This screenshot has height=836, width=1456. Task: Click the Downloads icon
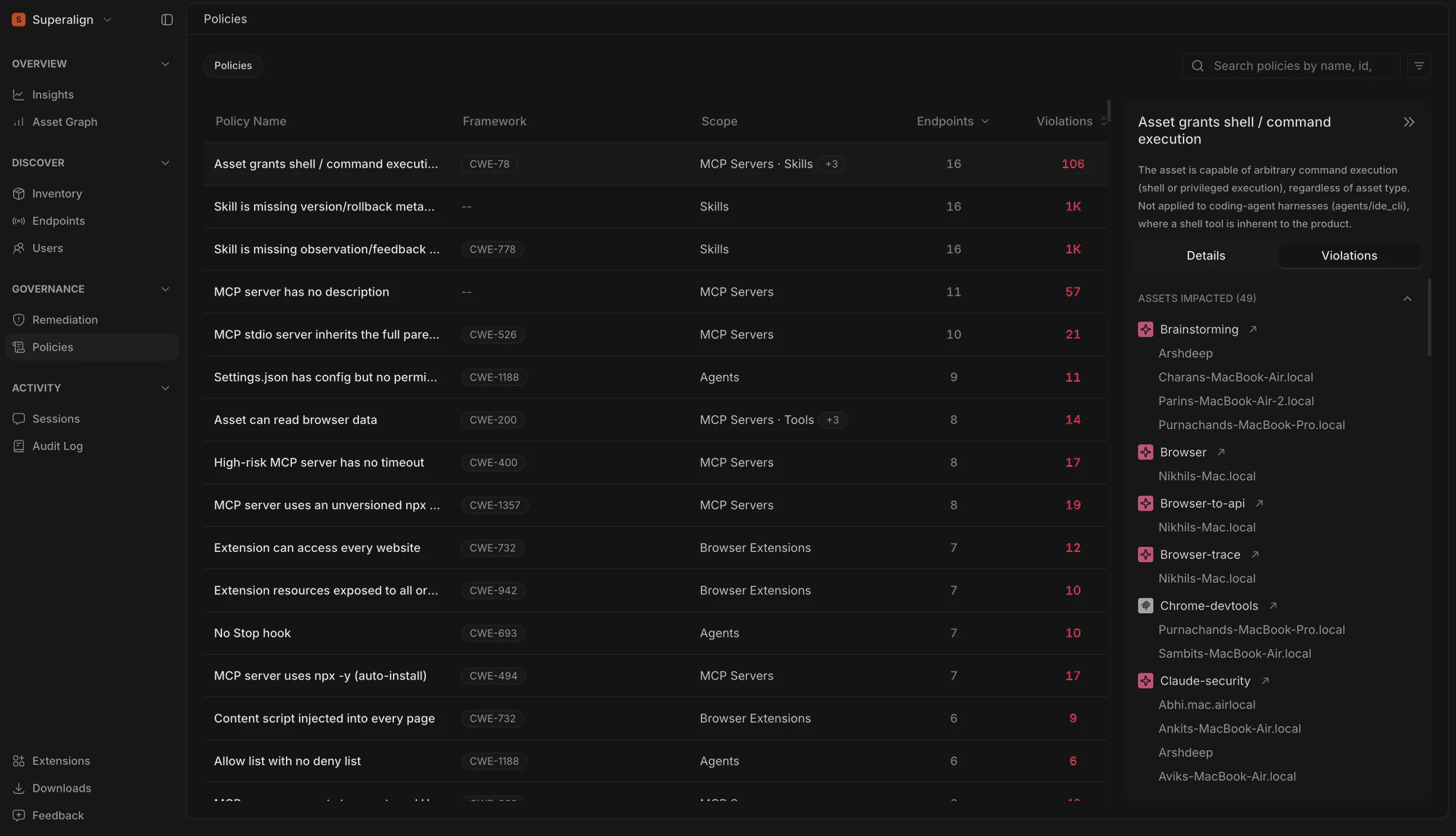pyautogui.click(x=19, y=788)
